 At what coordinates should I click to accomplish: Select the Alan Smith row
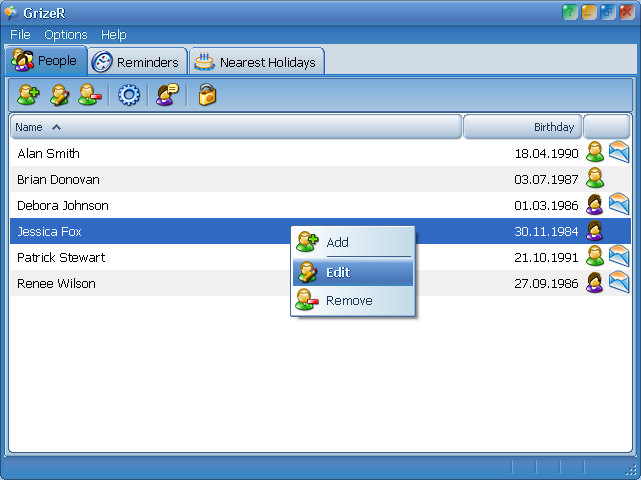320,153
